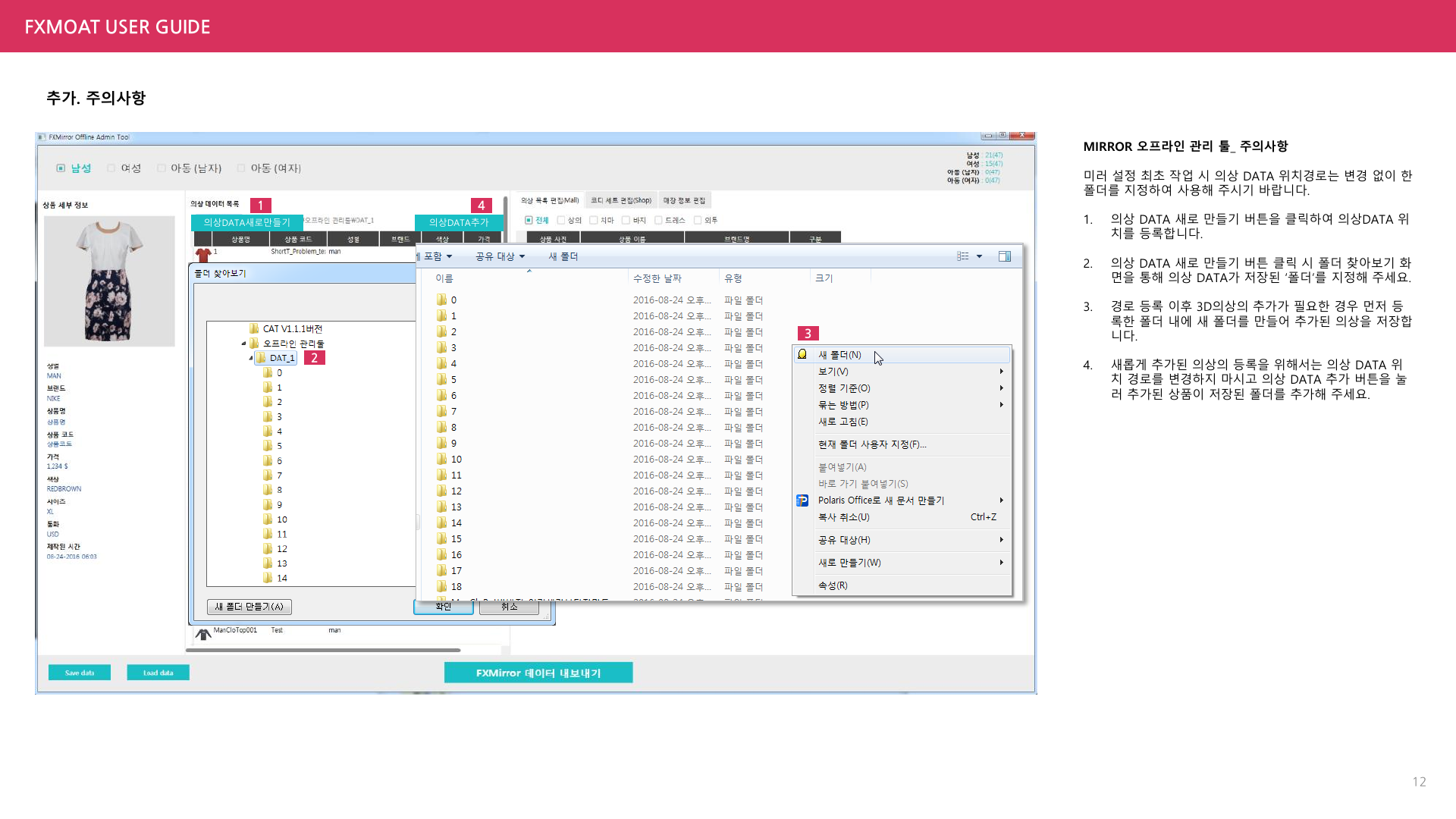Expand the 새로 만들기(W) submenu
Viewport: 1456px width, 819px height.
point(902,563)
